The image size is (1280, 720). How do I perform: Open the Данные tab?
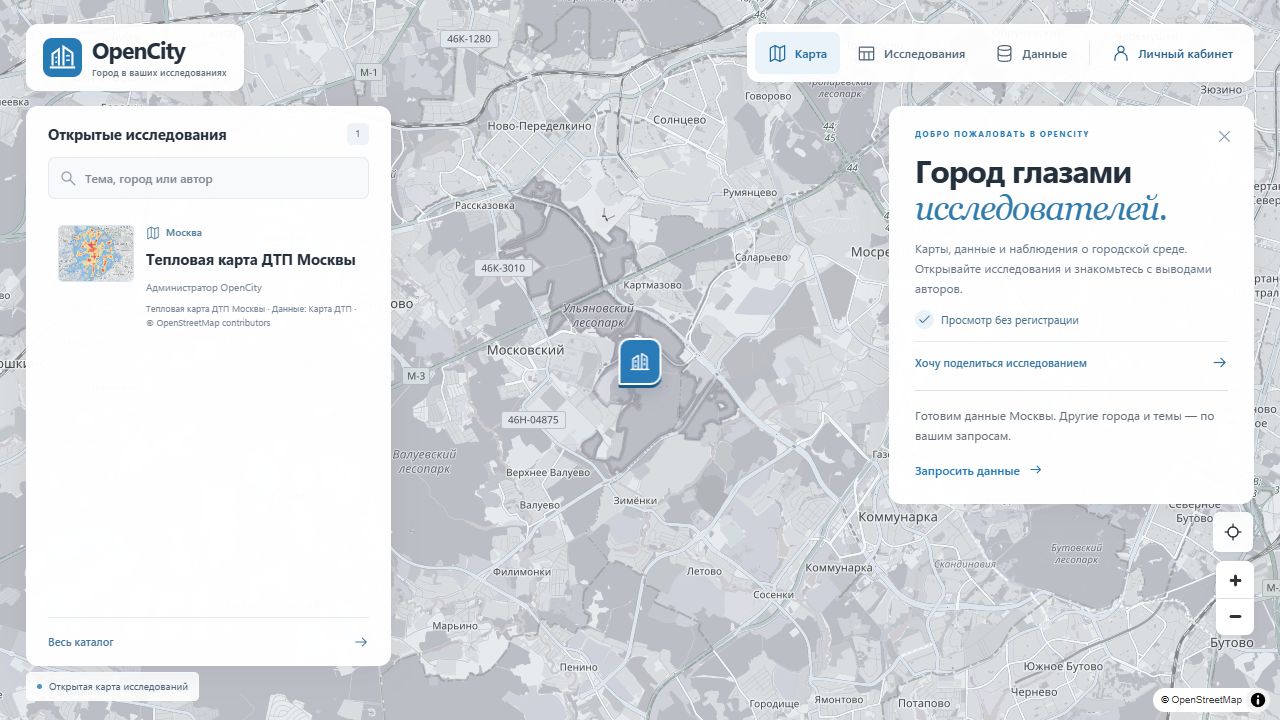click(1031, 54)
